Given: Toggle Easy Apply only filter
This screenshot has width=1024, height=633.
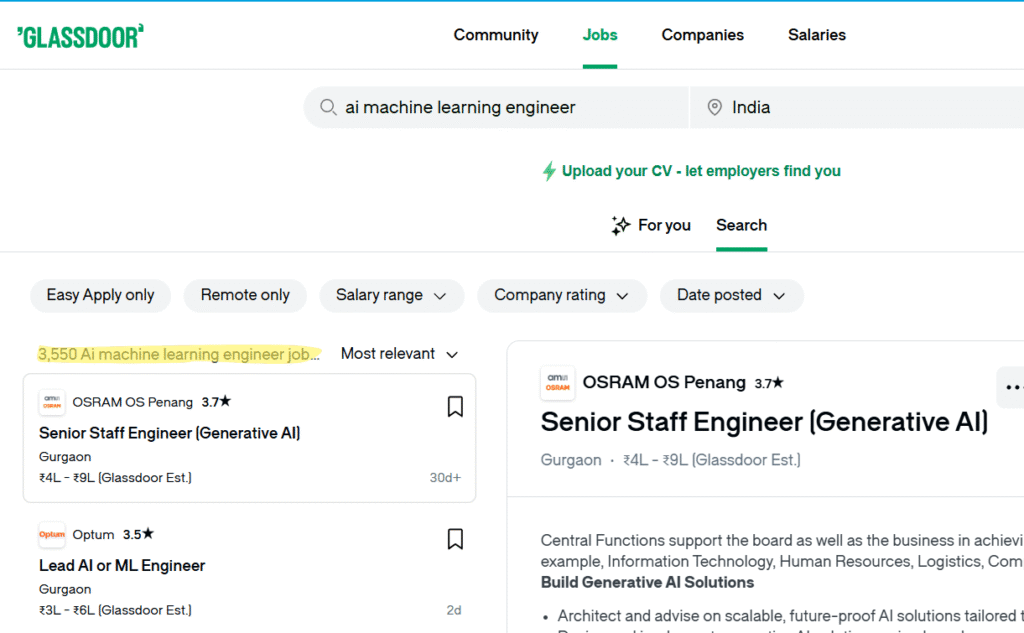Looking at the screenshot, I should (x=101, y=295).
